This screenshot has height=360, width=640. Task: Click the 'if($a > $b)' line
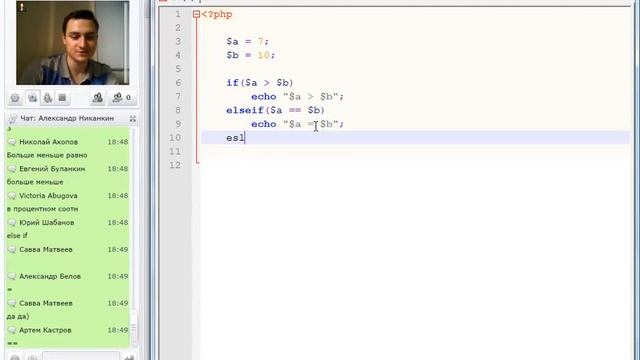click(260, 83)
